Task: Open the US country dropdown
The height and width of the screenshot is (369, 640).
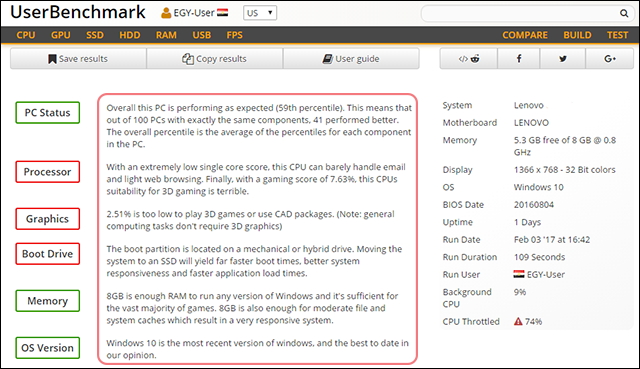Action: tap(260, 13)
